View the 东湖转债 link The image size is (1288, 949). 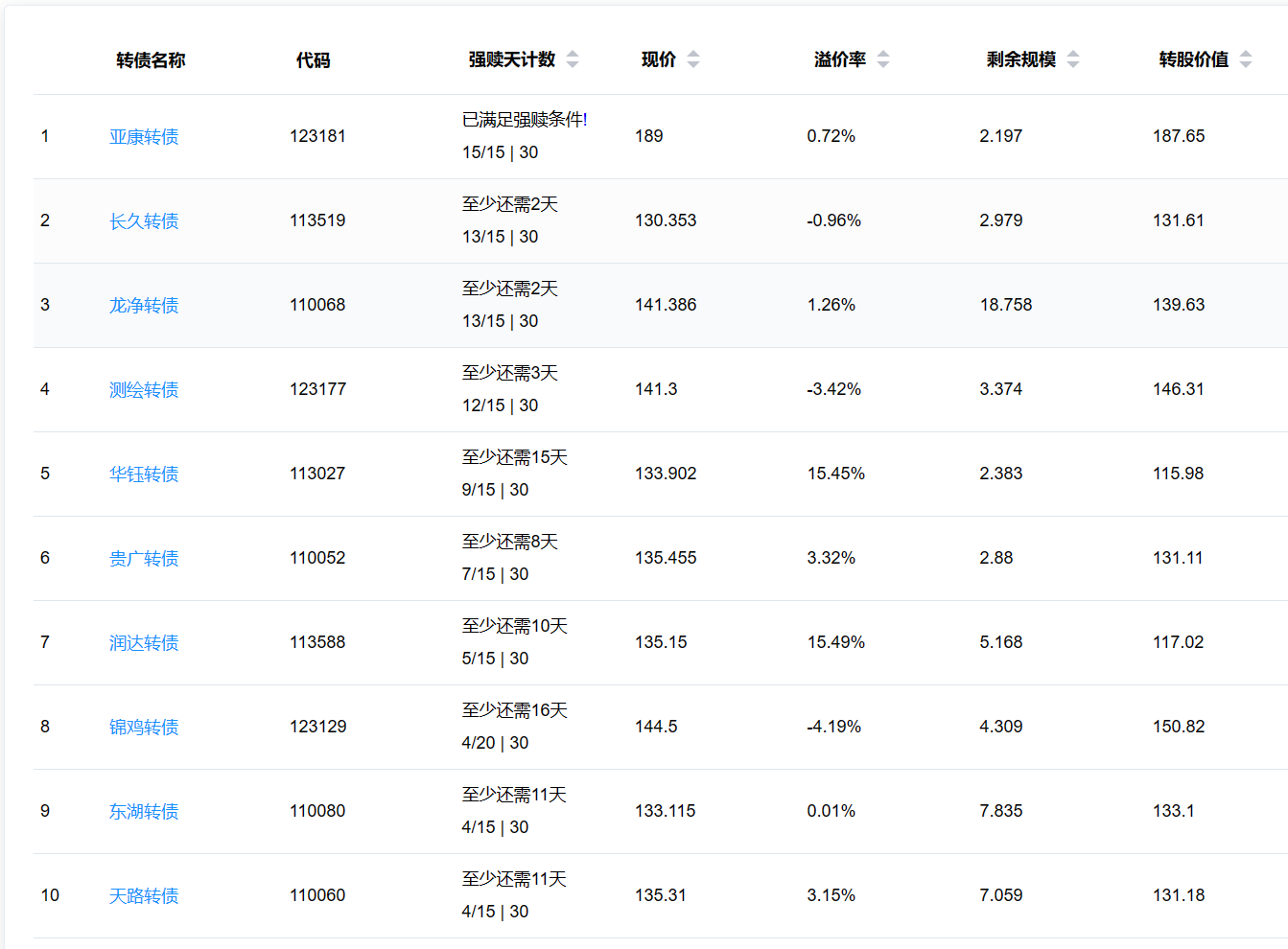pos(144,812)
